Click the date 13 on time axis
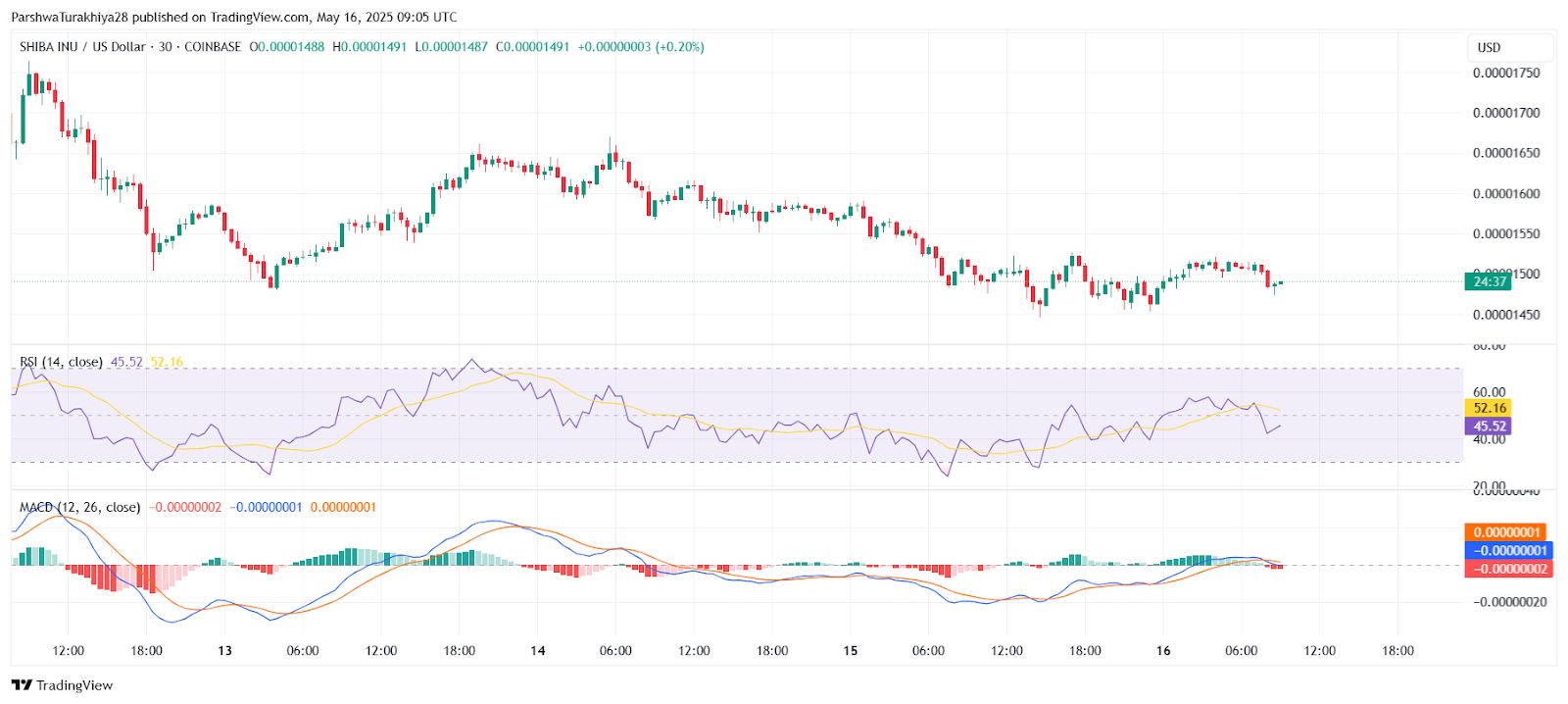The width and height of the screenshot is (1568, 704). (x=224, y=650)
